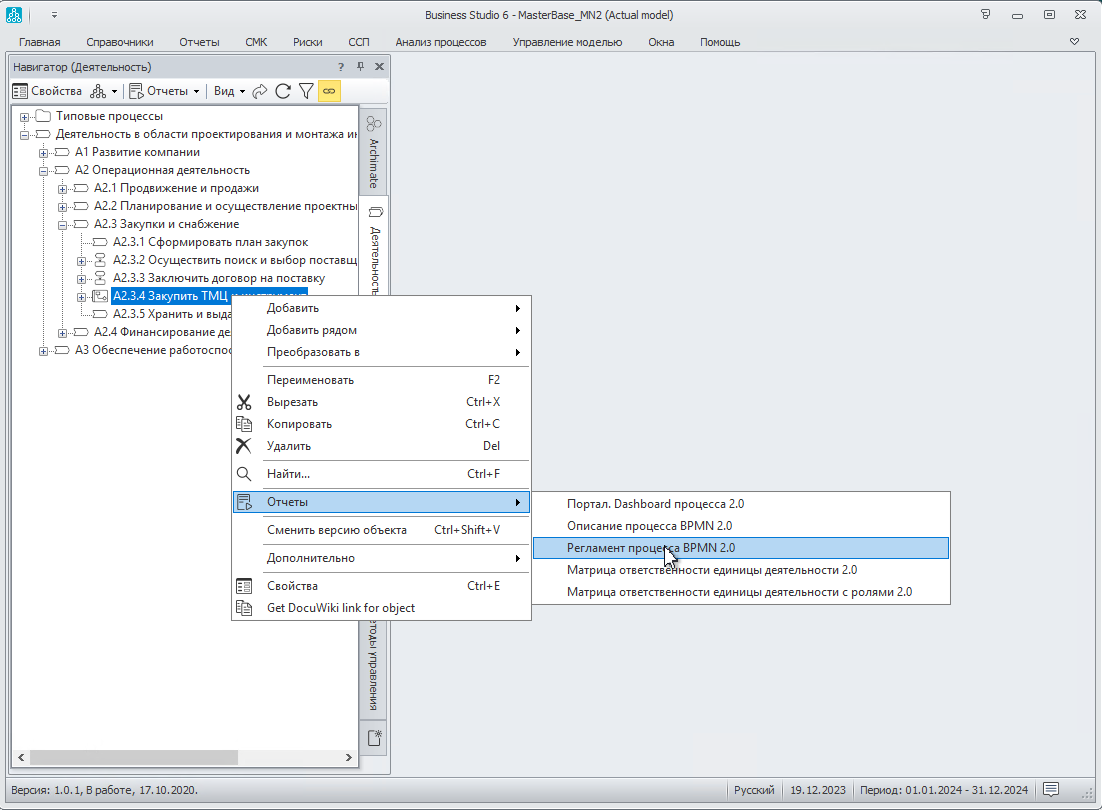1102x810 pixels.
Task: Click the Business Studio app logo icon
Action: 15,15
